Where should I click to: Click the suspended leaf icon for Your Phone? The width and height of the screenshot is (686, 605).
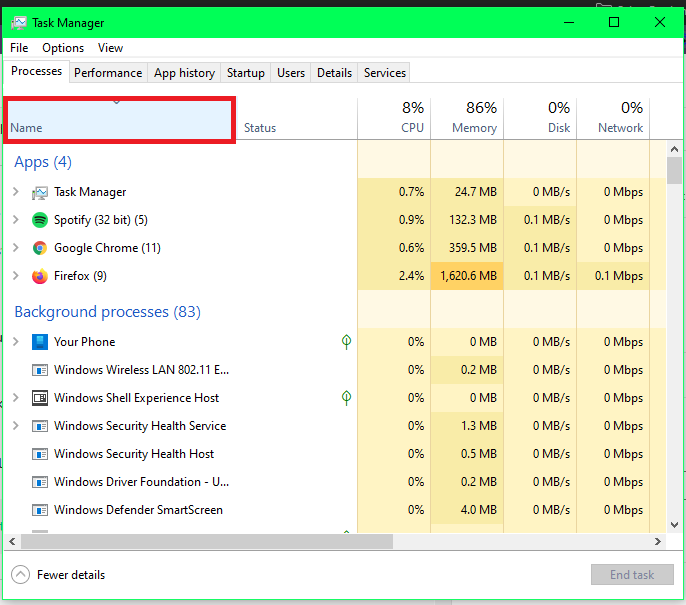346,342
